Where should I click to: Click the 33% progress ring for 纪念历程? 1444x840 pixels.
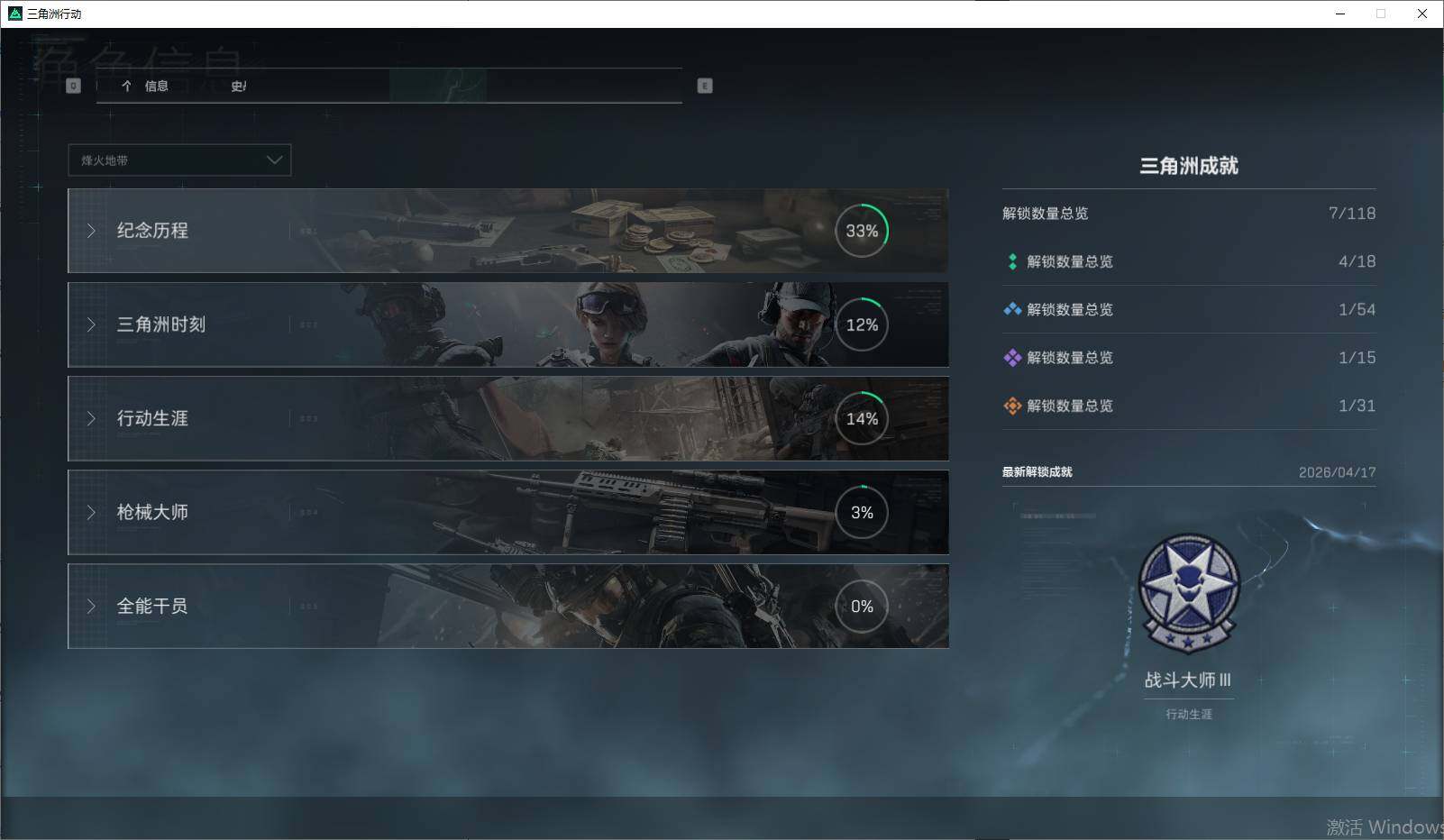click(x=862, y=231)
